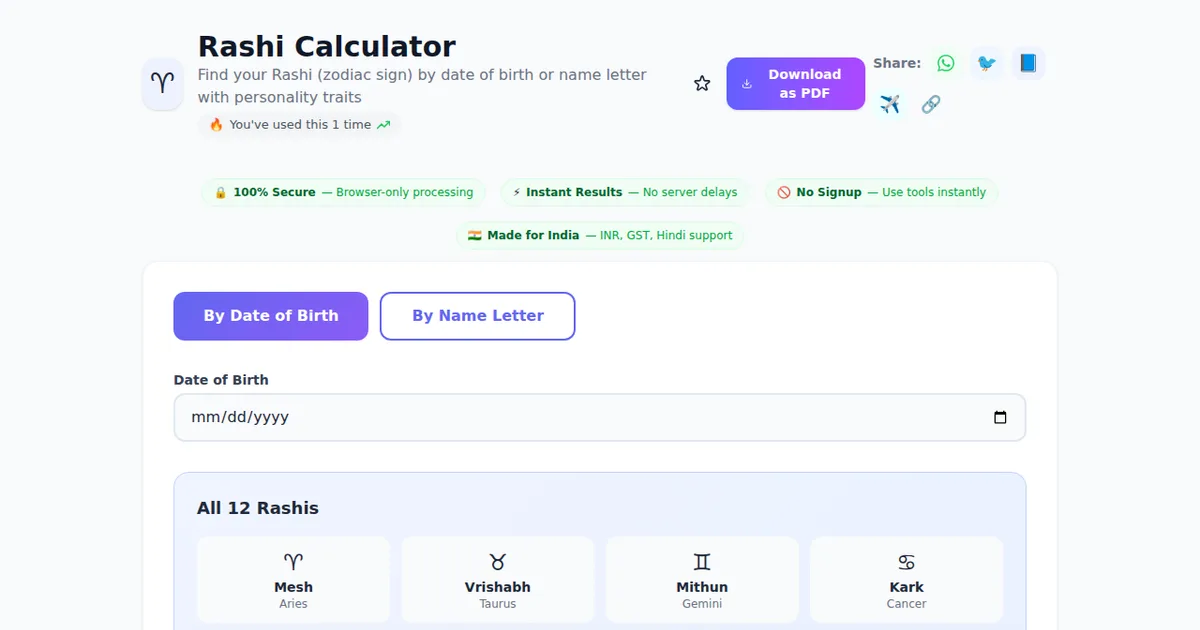The image size is (1200, 630).
Task: Open the date picker calendar icon
Action: tap(1000, 418)
